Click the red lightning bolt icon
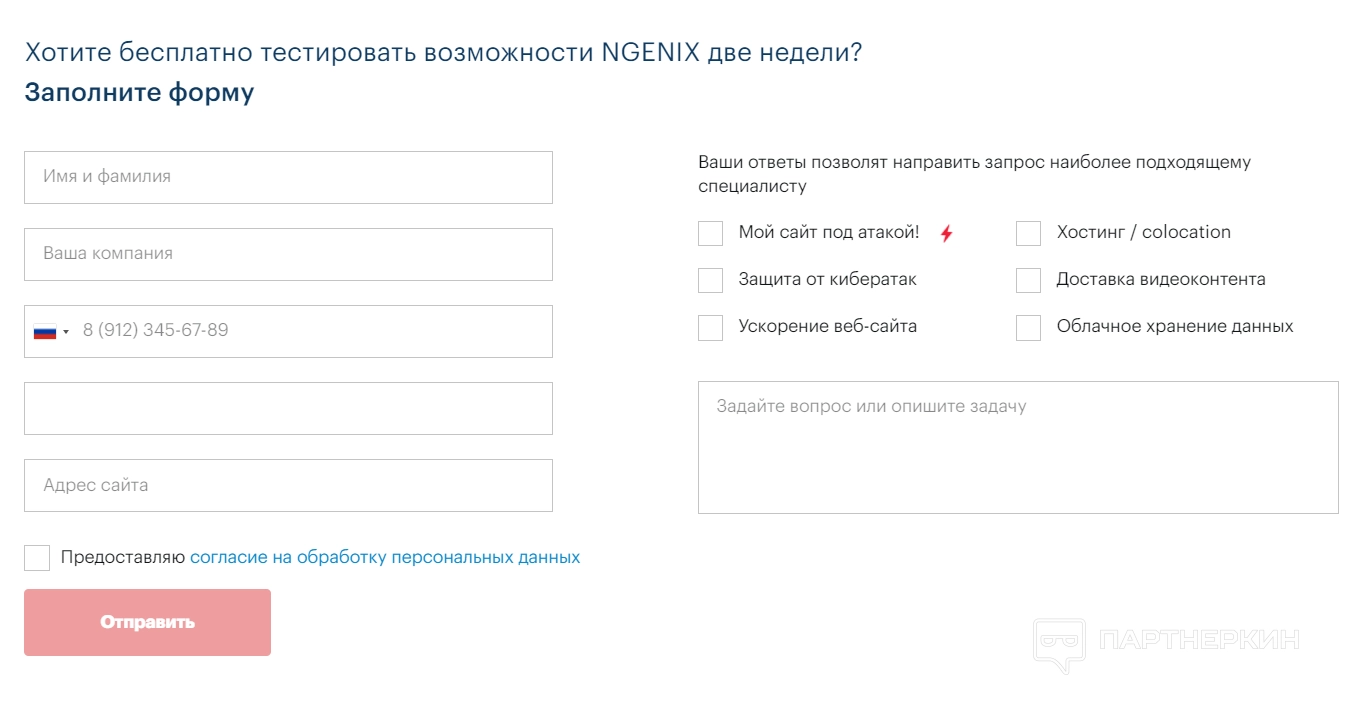The width and height of the screenshot is (1351, 727). coord(946,234)
